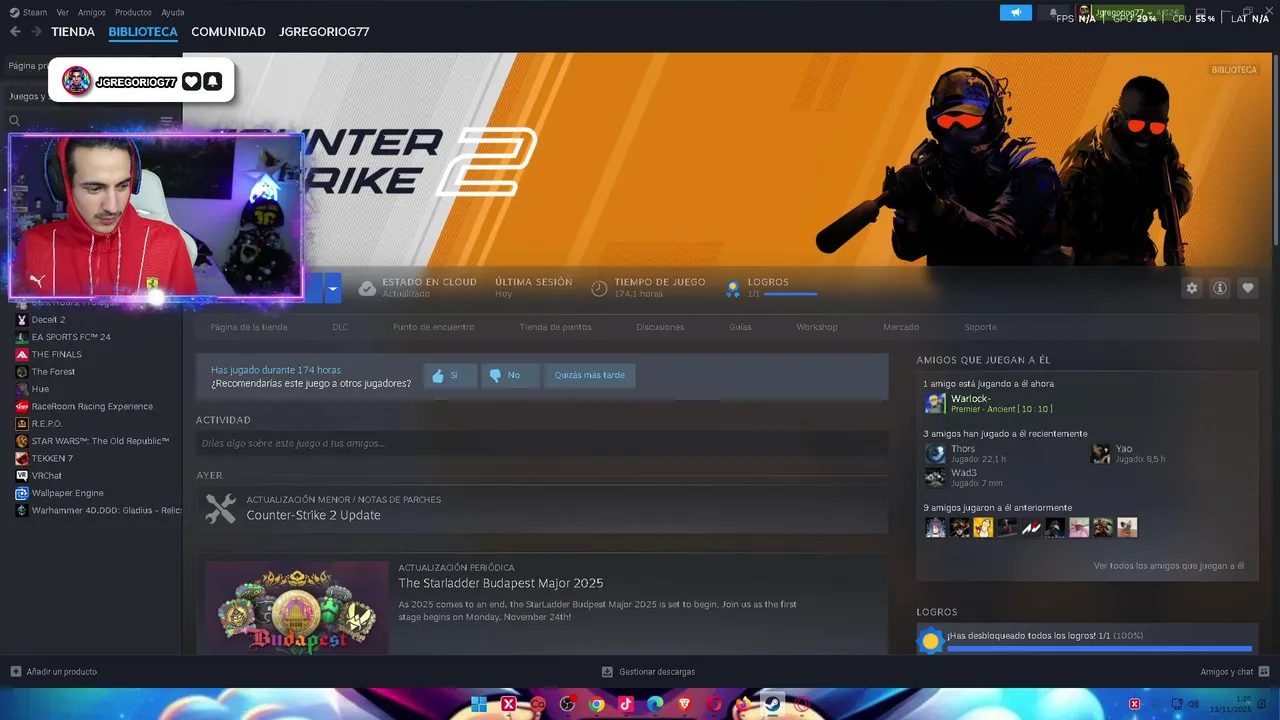Open Punto de encuentro tab

[434, 327]
